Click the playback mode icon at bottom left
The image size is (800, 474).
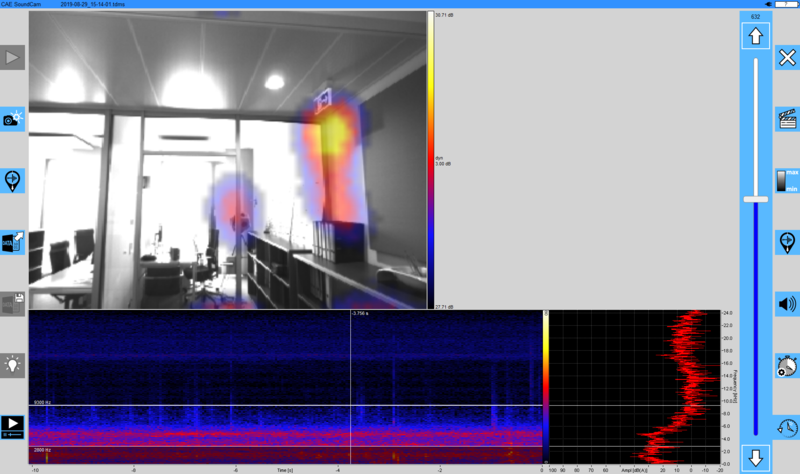(12, 425)
